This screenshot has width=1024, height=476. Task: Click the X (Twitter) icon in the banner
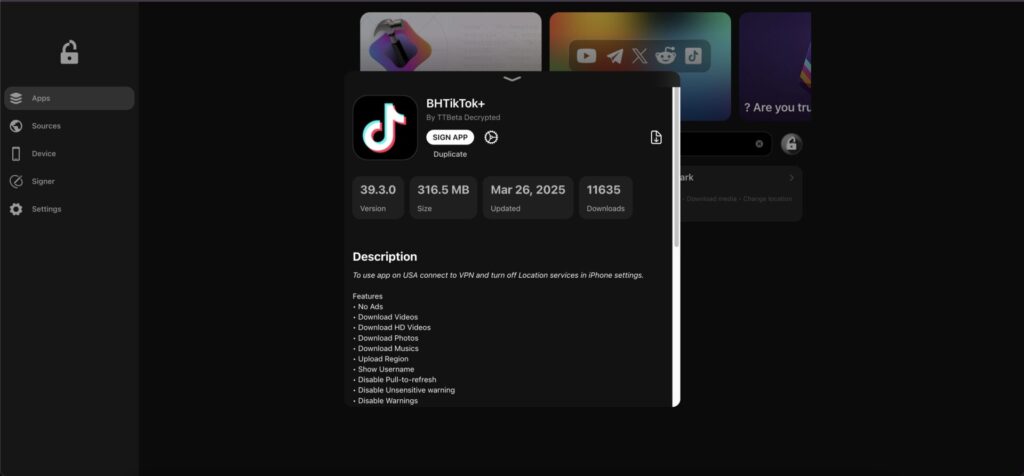[640, 56]
